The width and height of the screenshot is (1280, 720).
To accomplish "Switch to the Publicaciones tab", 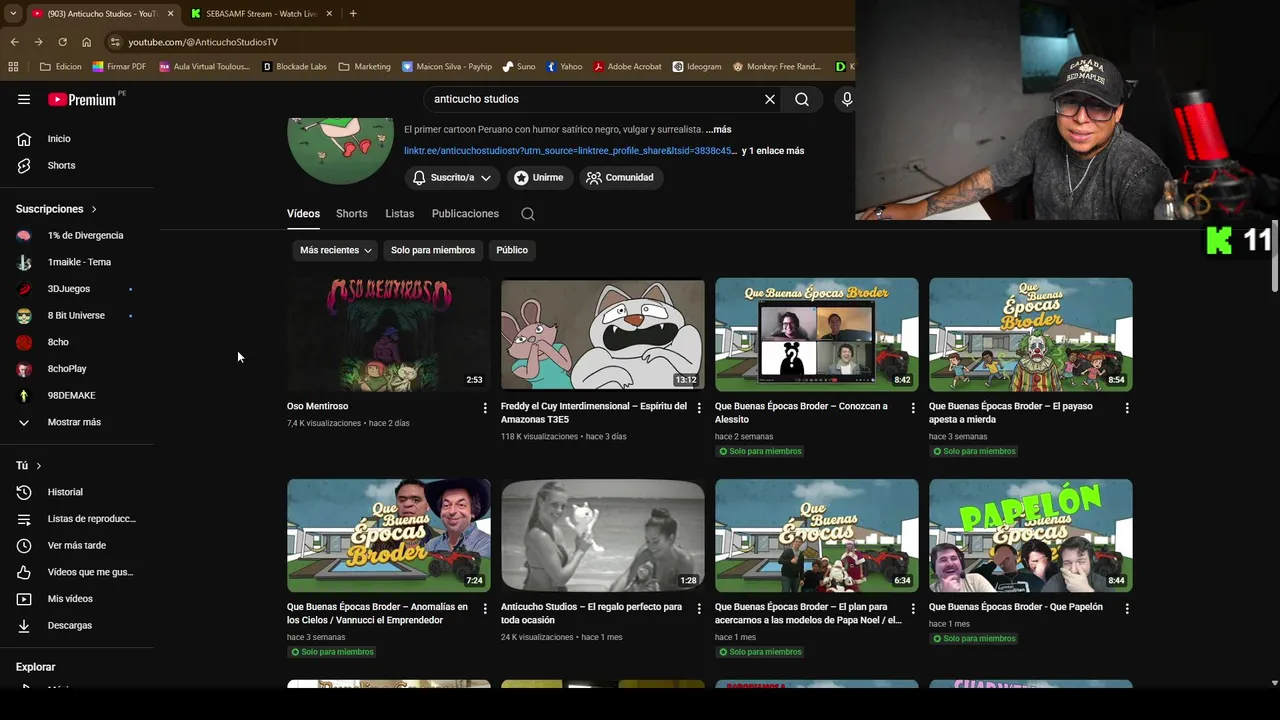I will pyautogui.click(x=465, y=214).
